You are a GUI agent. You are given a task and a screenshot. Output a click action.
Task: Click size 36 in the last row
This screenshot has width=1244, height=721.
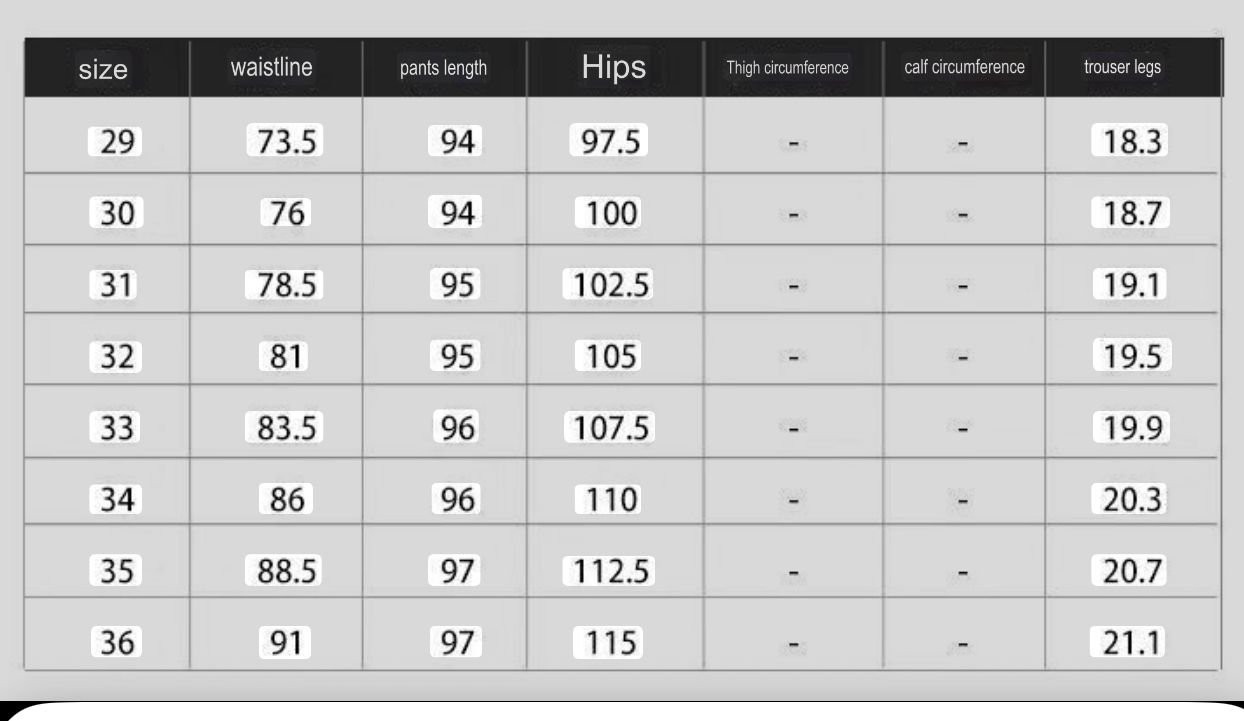116,642
